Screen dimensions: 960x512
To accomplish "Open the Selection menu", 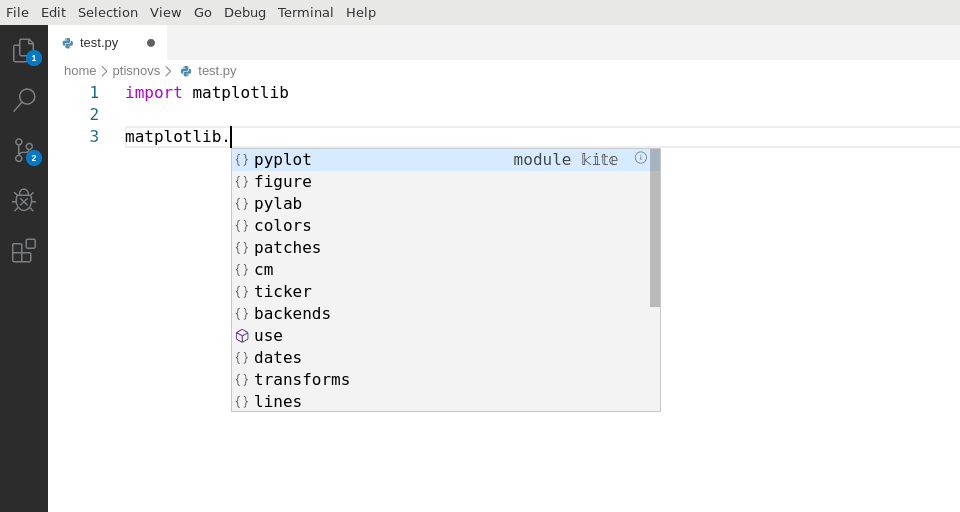I will (x=108, y=12).
